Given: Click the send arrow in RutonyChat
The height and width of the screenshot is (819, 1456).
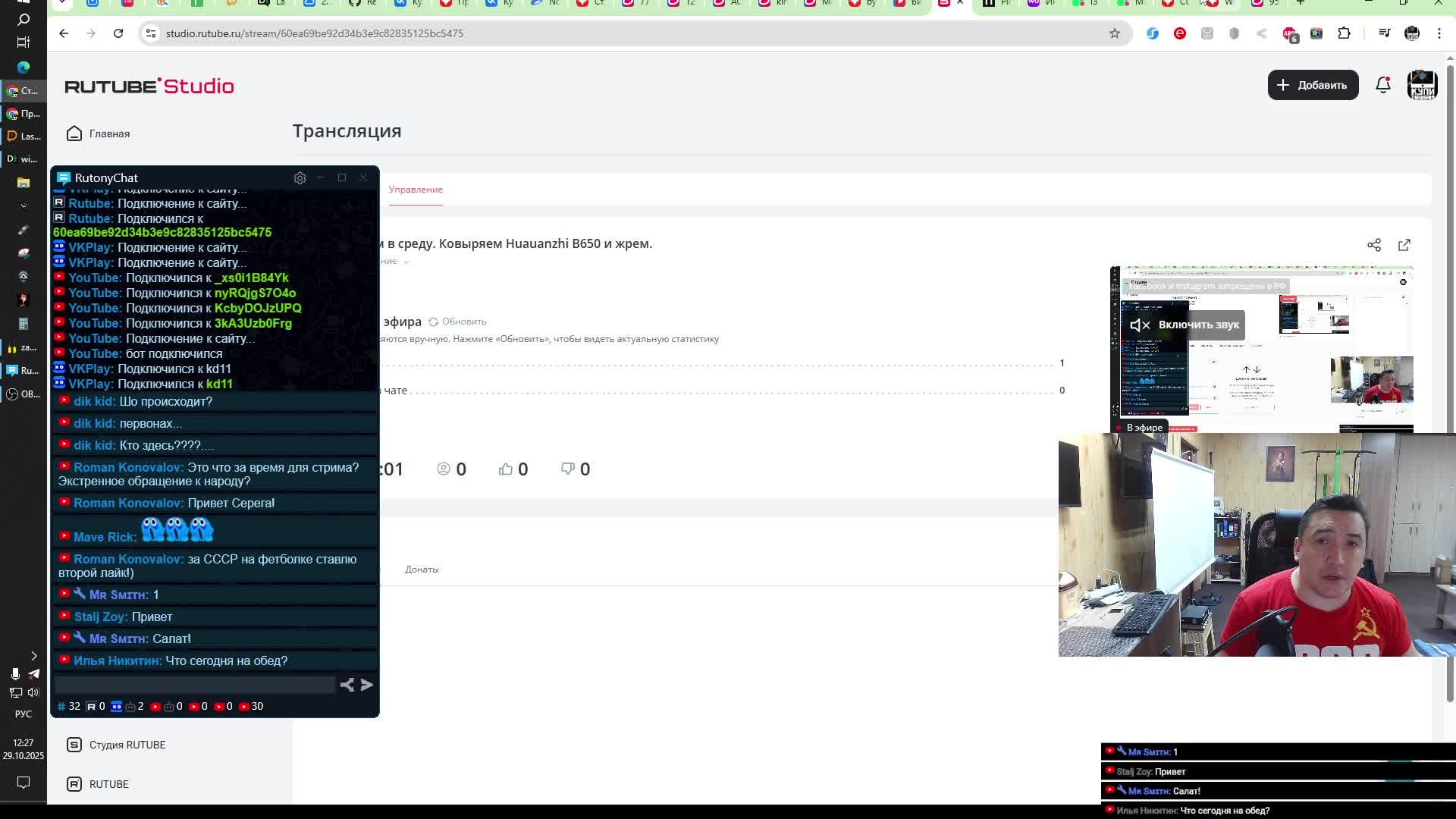Looking at the screenshot, I should pos(367,685).
